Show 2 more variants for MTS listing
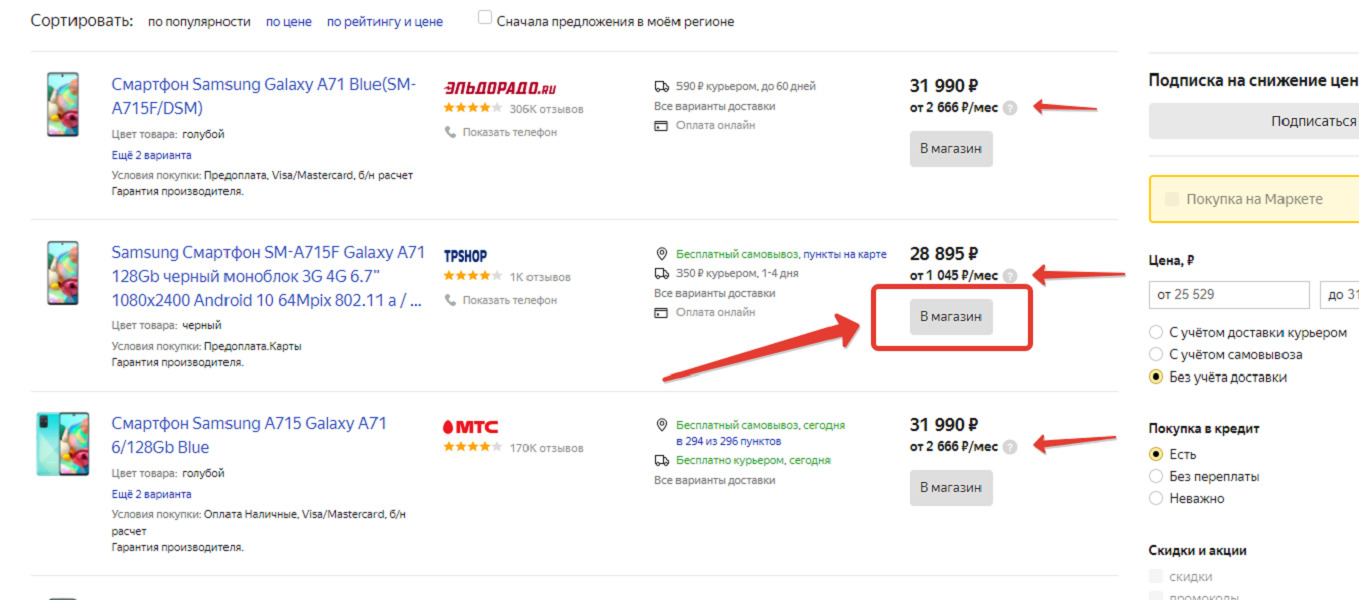This screenshot has width=1359, height=600. coord(151,494)
